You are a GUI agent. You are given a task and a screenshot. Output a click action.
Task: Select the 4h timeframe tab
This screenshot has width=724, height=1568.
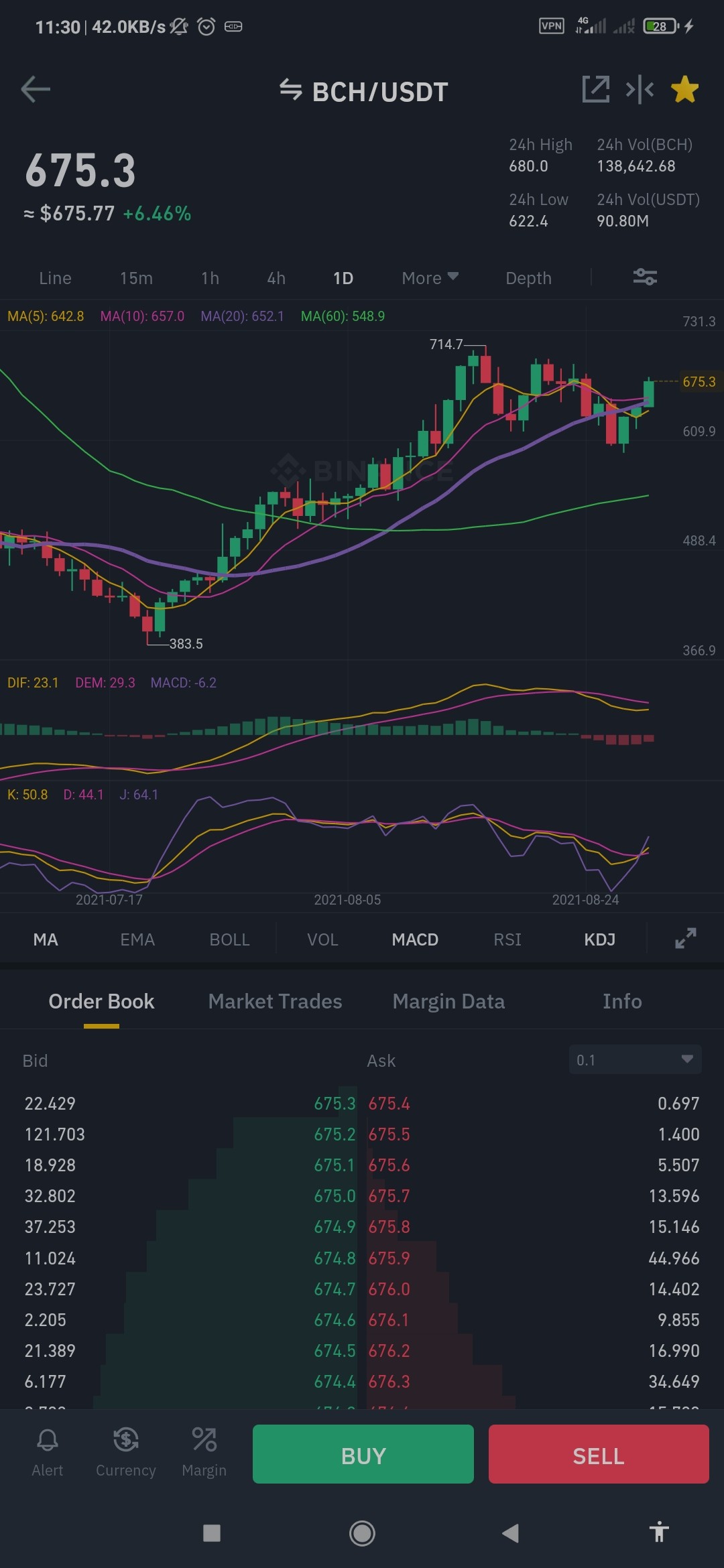[x=276, y=278]
